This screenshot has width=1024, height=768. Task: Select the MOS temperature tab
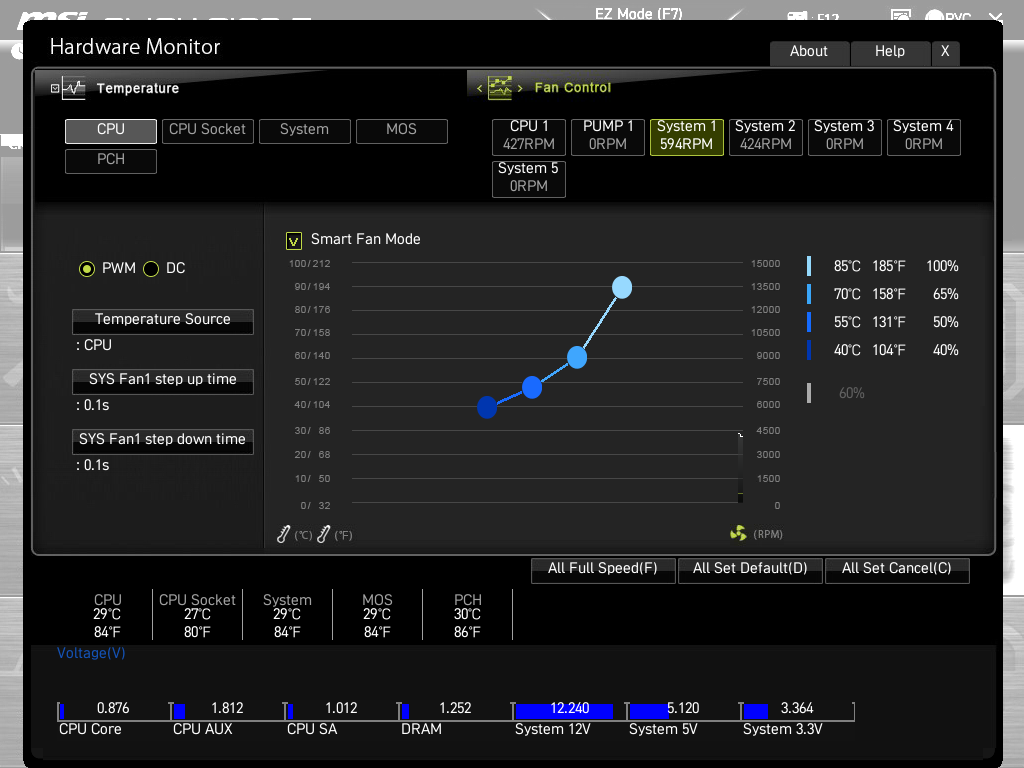pyautogui.click(x=402, y=131)
